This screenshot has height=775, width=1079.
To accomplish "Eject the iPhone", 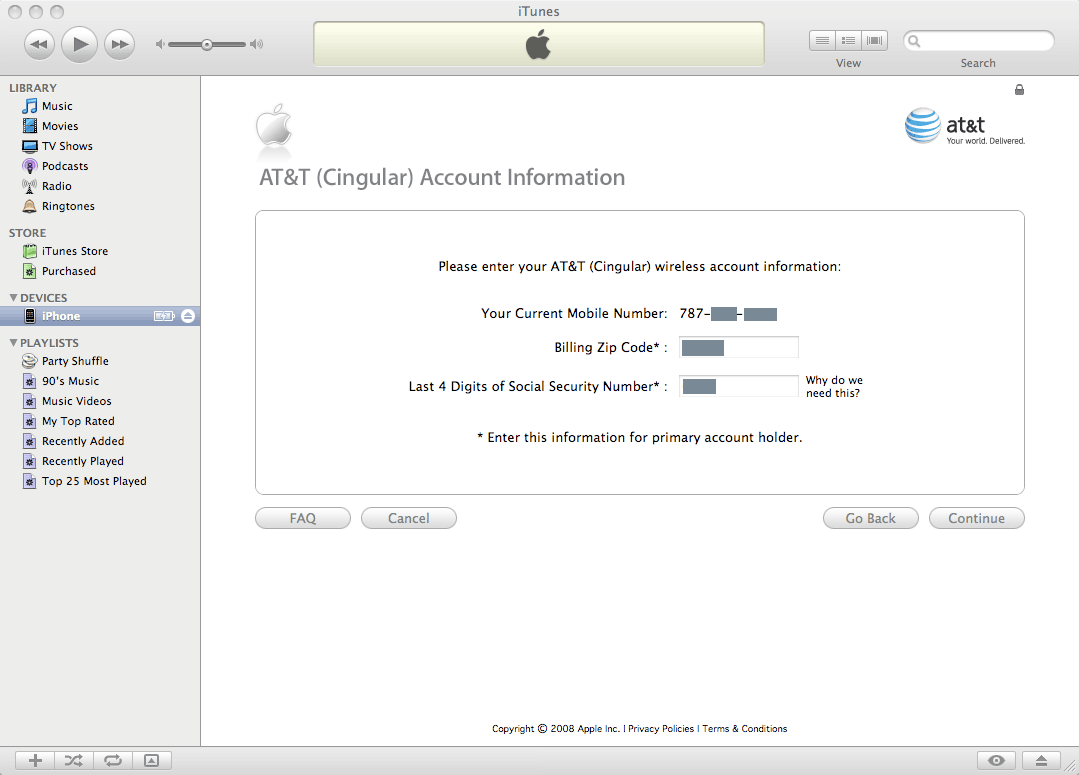I will point(188,316).
